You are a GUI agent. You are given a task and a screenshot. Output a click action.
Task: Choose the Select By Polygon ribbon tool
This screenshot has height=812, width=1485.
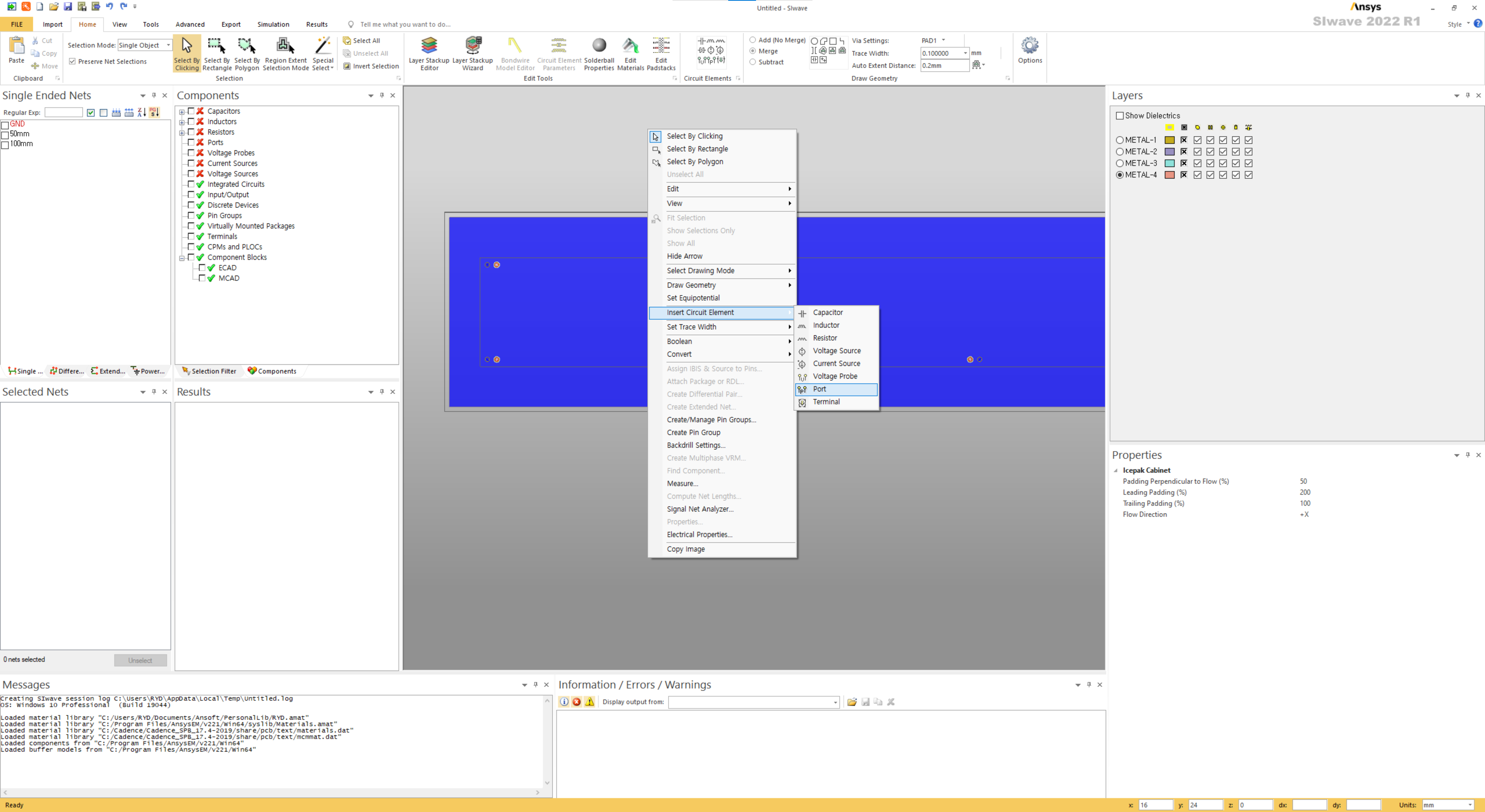point(247,54)
